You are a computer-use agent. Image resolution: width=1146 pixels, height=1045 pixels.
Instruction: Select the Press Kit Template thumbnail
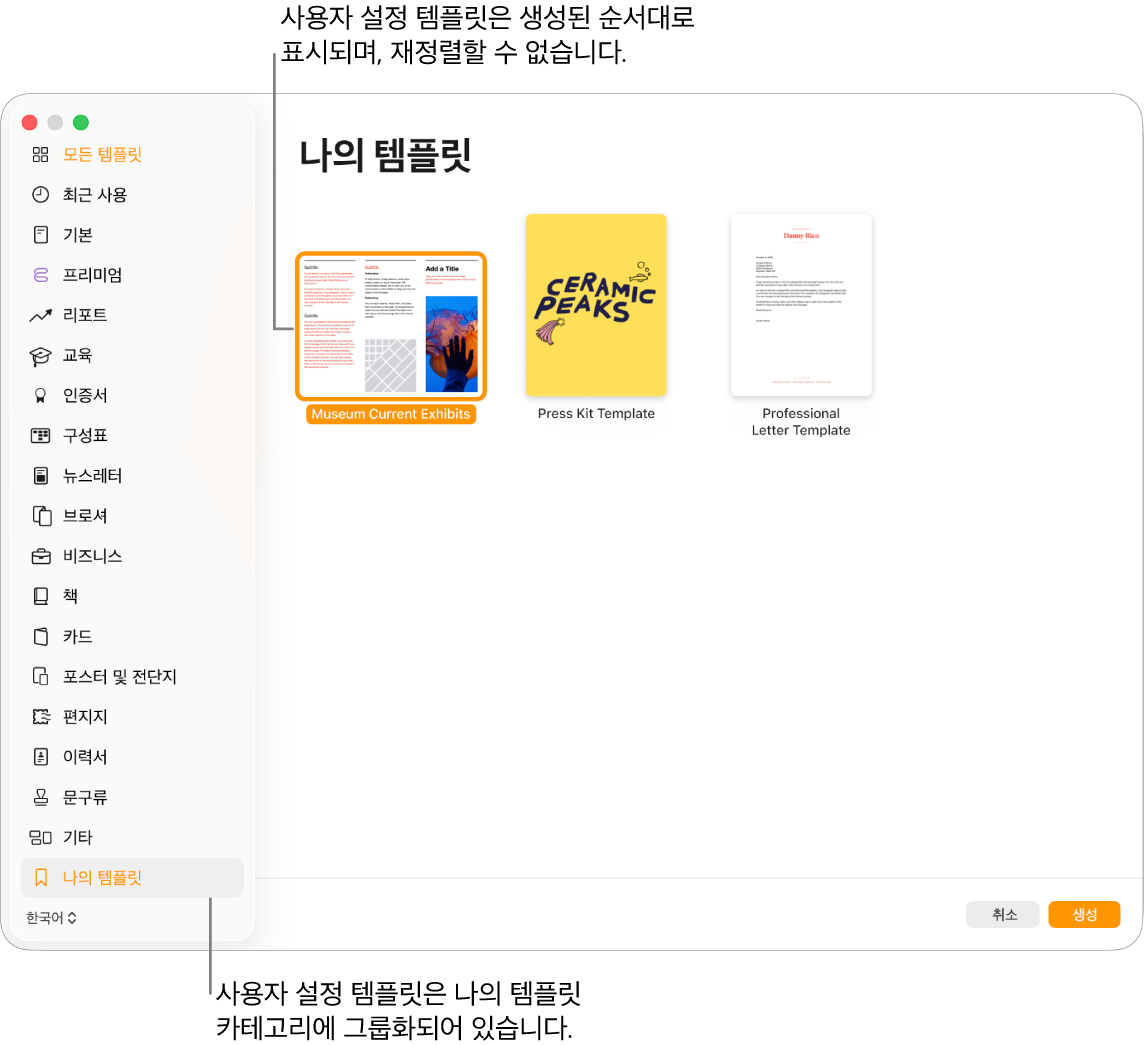596,305
